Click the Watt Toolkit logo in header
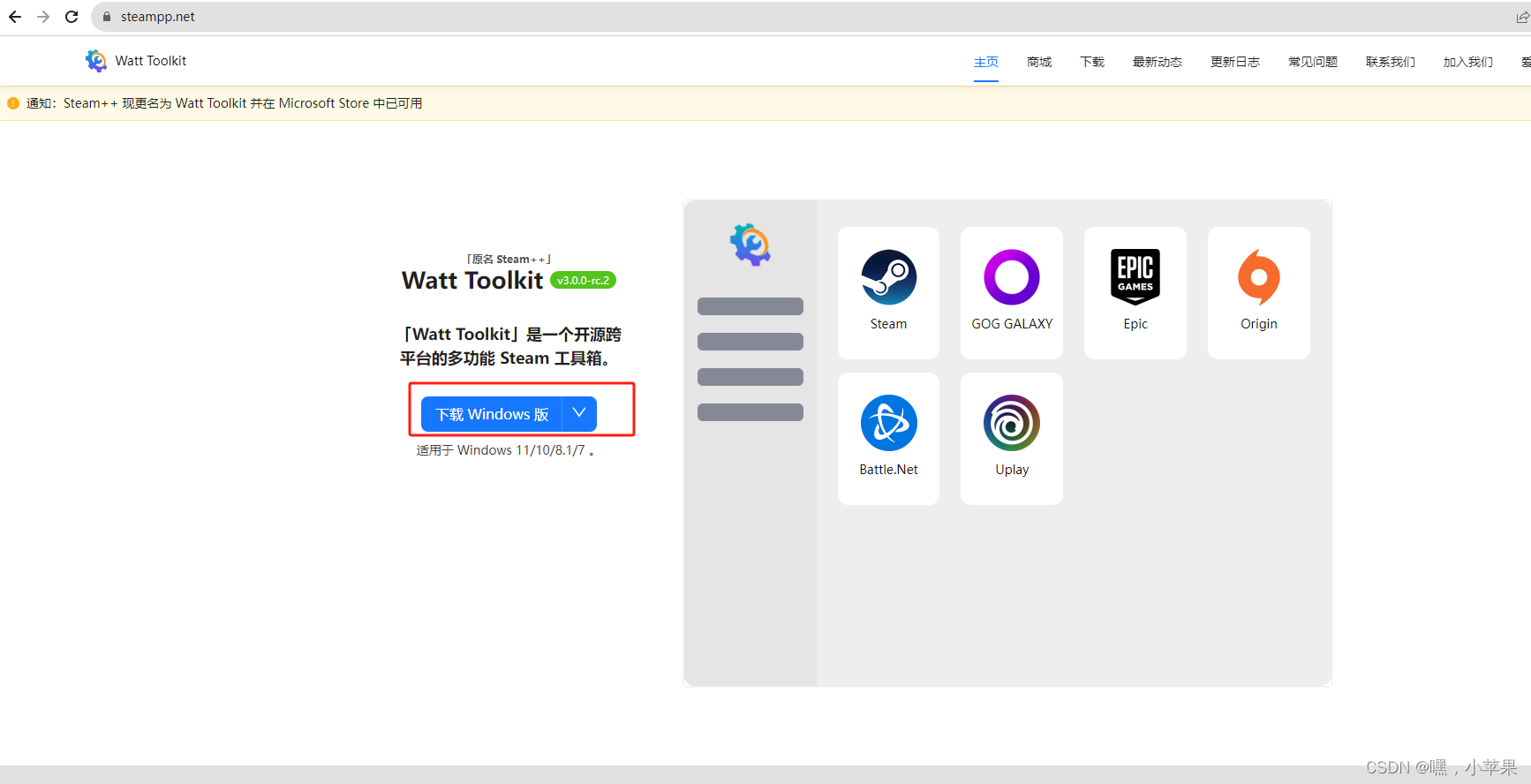 [x=95, y=61]
